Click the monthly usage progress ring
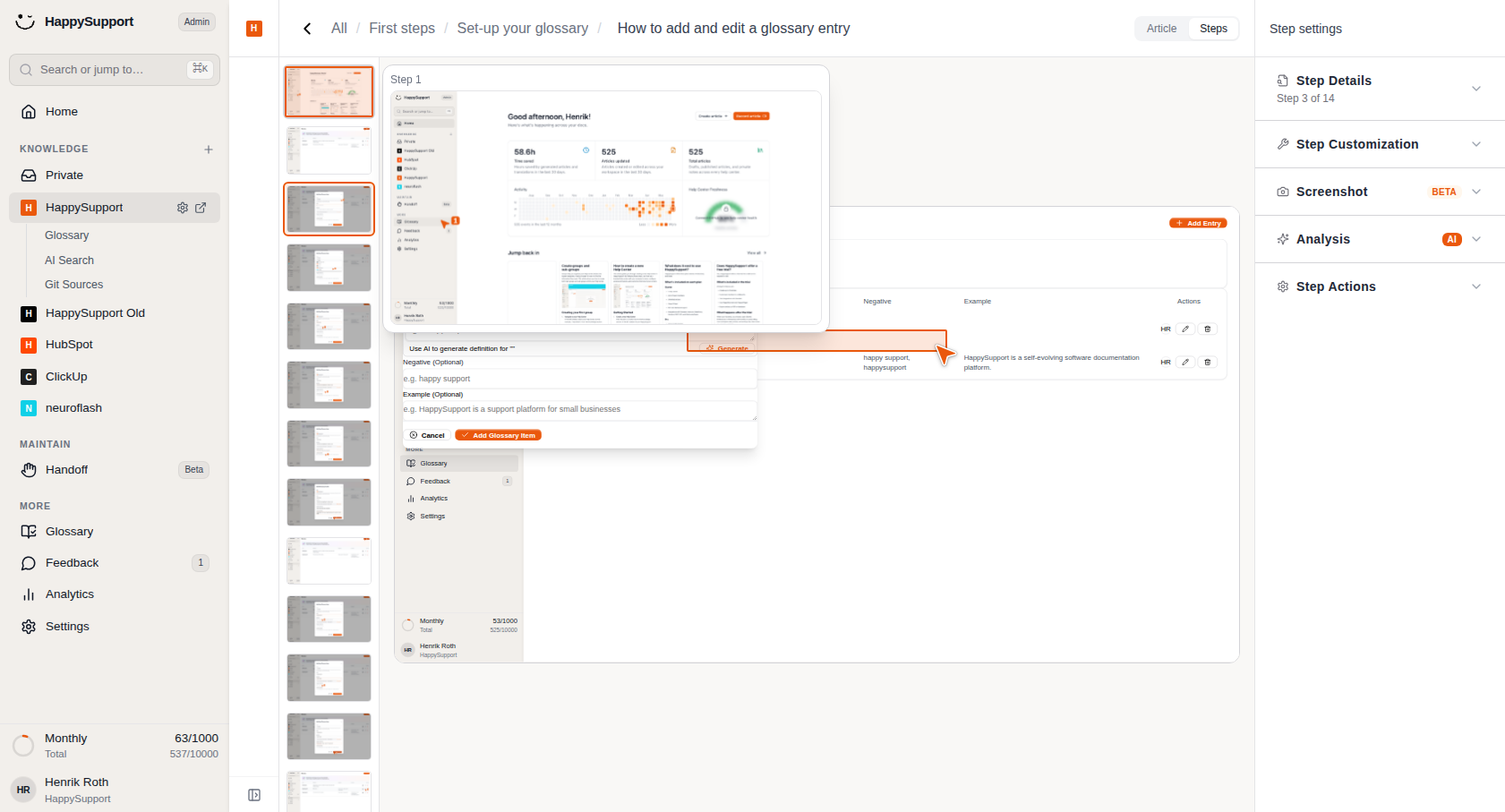Viewport: 1505px width, 812px height. click(x=23, y=745)
